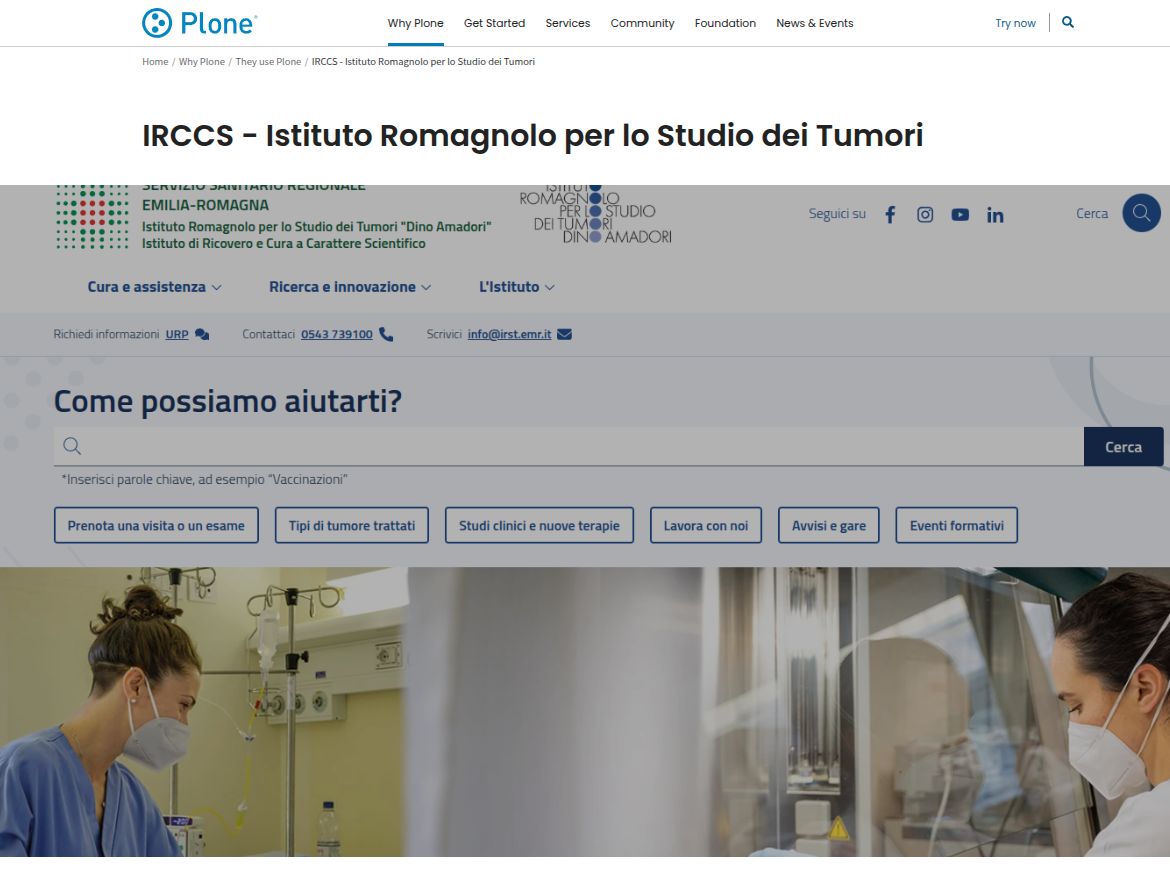1170x888 pixels.
Task: Click the envelope icon next to info@irst.emr.it
Action: pos(564,334)
